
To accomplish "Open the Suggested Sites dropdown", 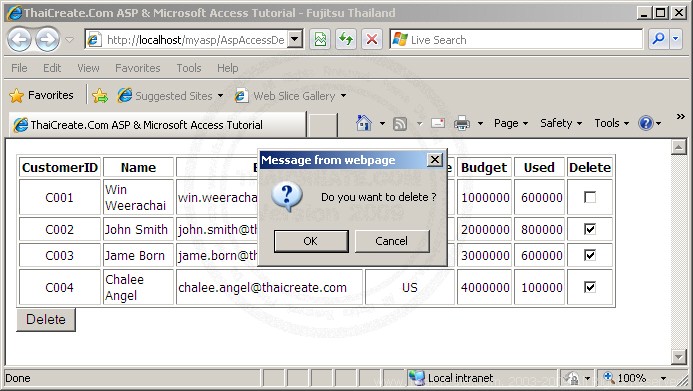I will pos(170,95).
